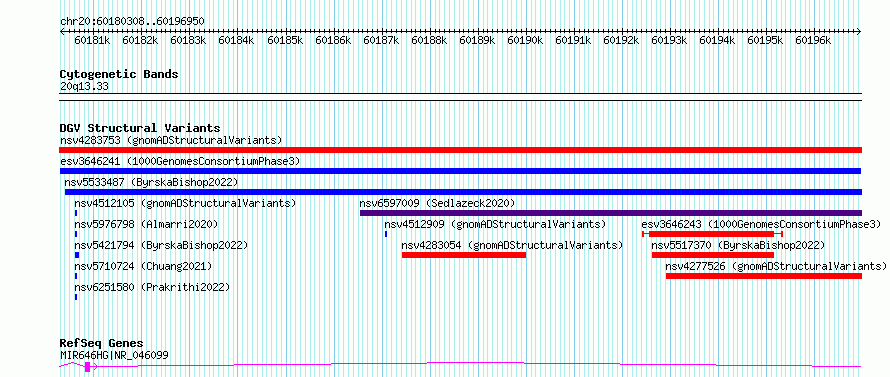890x377 pixels.
Task: Click the blue bar for nsv5533487
Action: click(x=463, y=192)
